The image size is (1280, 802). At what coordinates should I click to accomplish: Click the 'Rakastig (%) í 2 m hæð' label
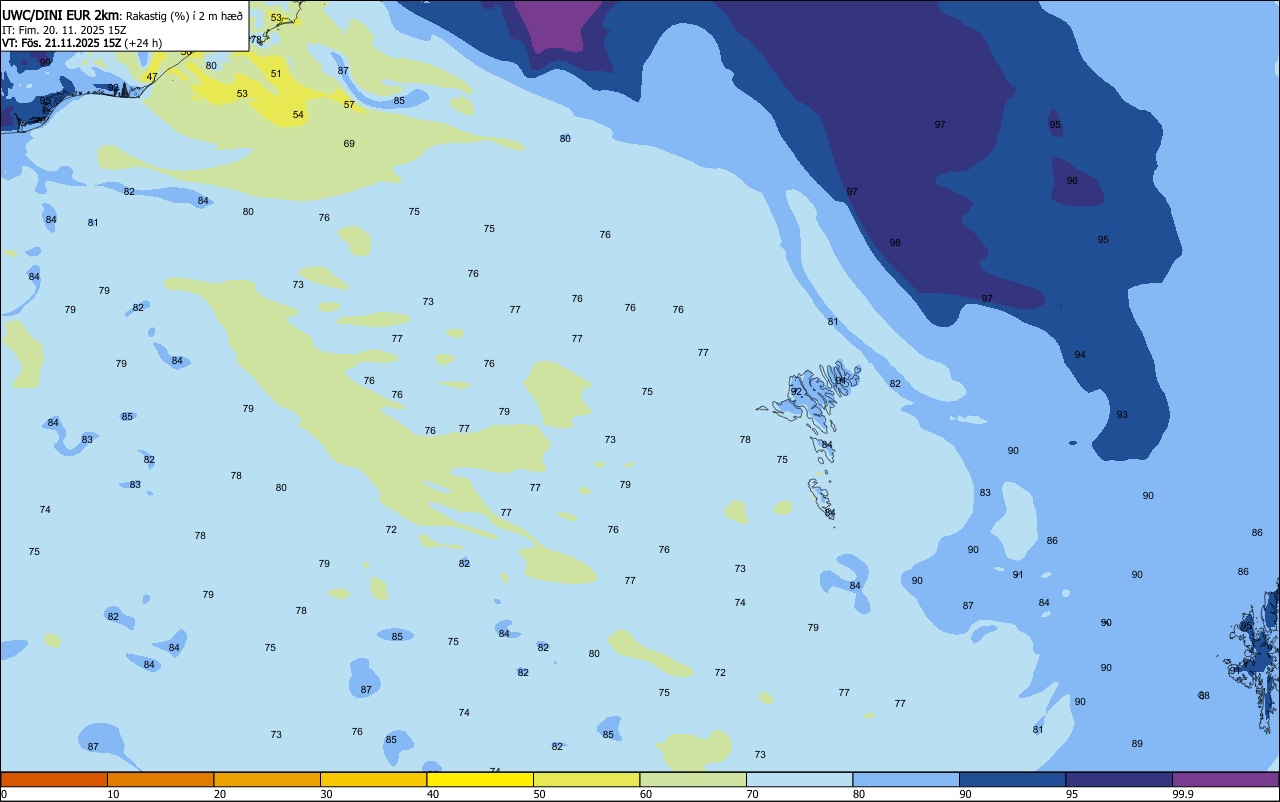[184, 16]
